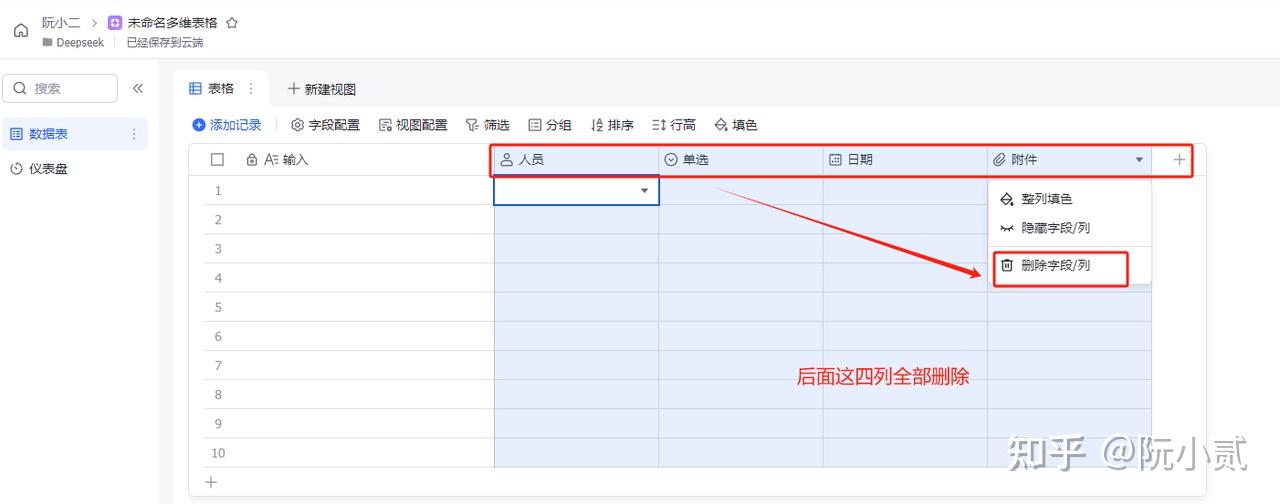The height and width of the screenshot is (504, 1280).
Task: Go to 阮小二 in the breadcrumb
Action: pyautogui.click(x=61, y=22)
